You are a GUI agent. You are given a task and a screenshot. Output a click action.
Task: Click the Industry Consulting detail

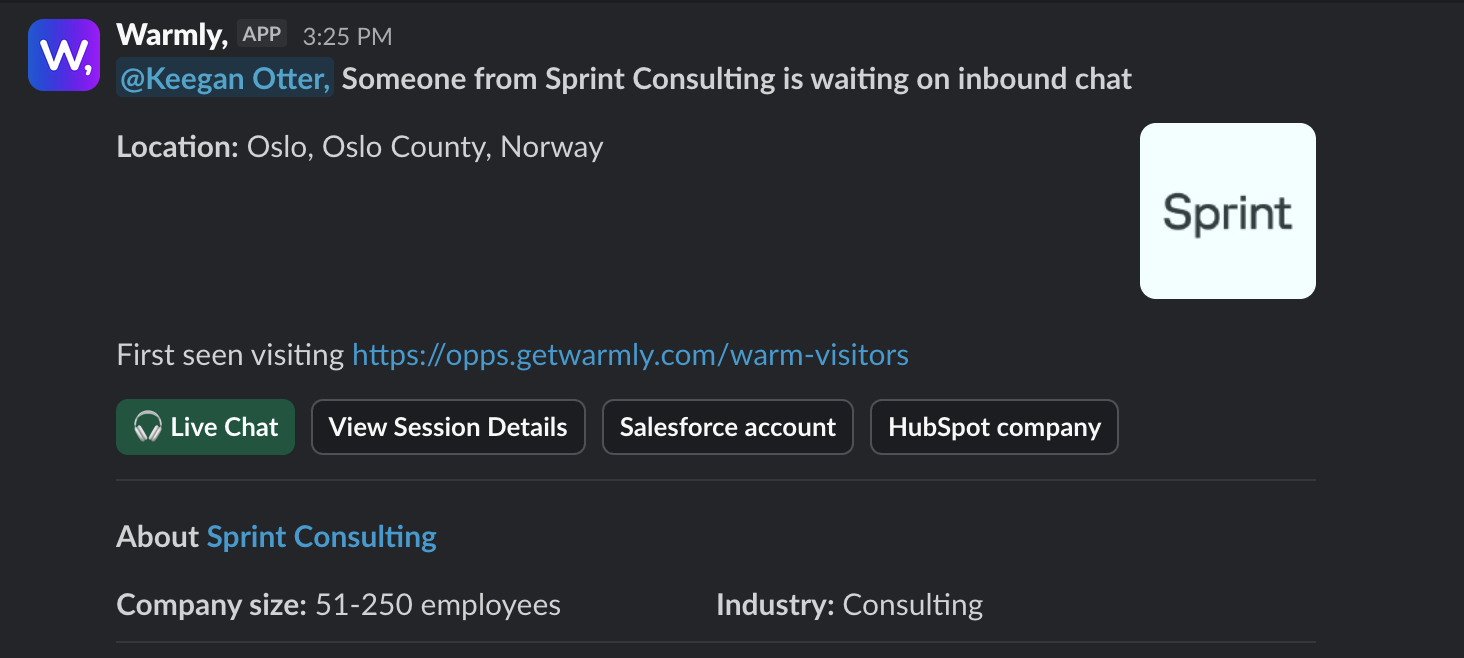coord(849,604)
